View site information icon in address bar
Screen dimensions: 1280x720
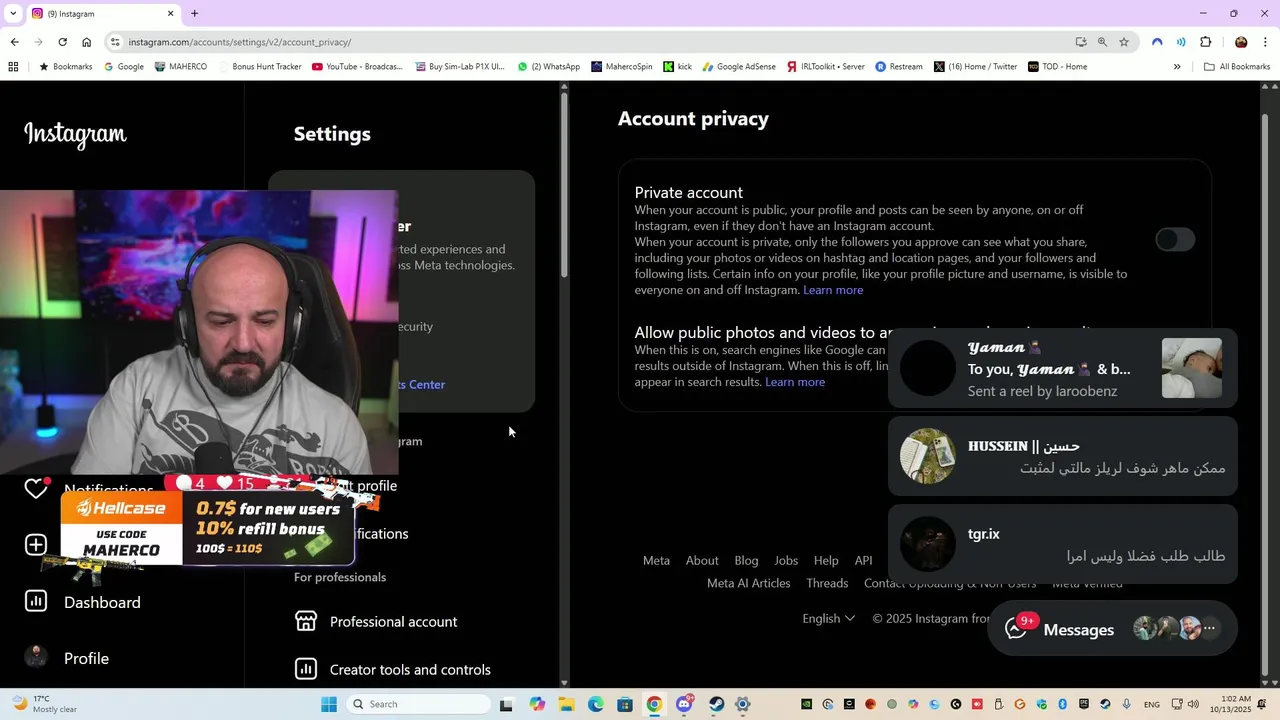click(x=115, y=42)
